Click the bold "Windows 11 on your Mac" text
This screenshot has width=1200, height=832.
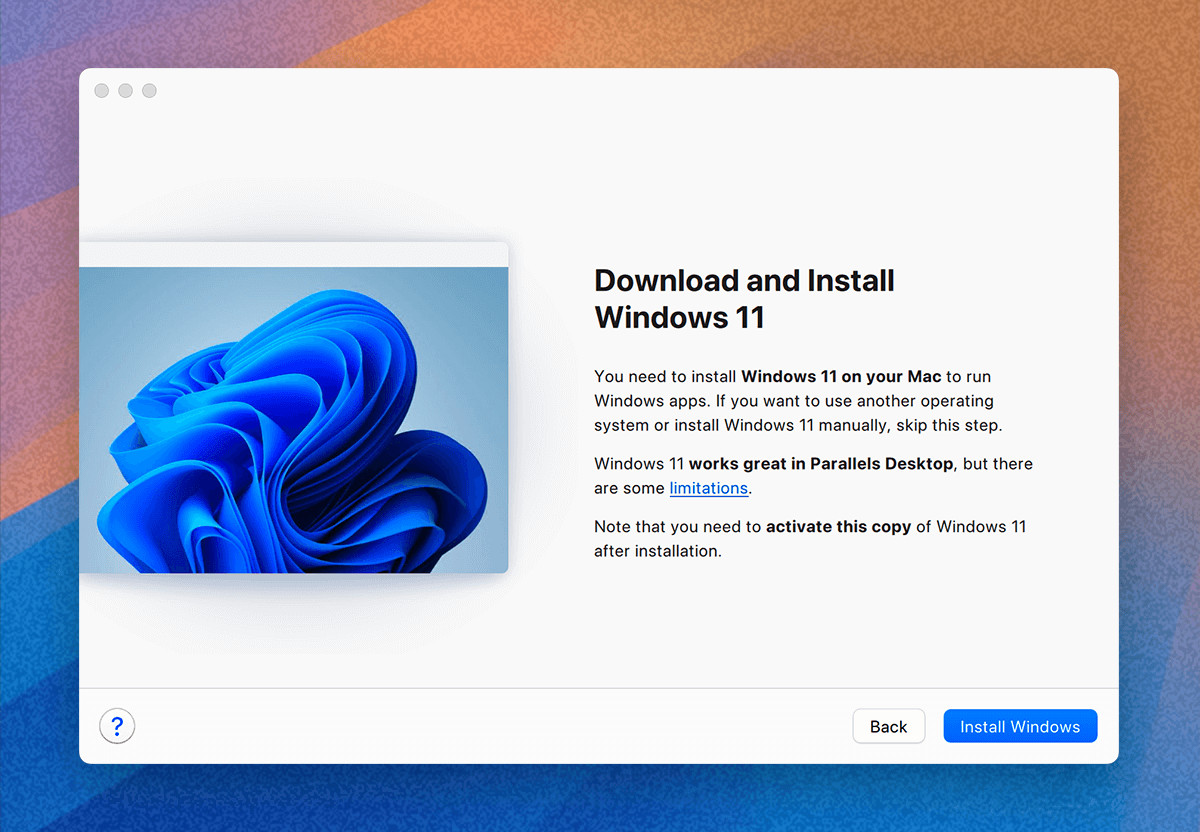click(x=841, y=377)
